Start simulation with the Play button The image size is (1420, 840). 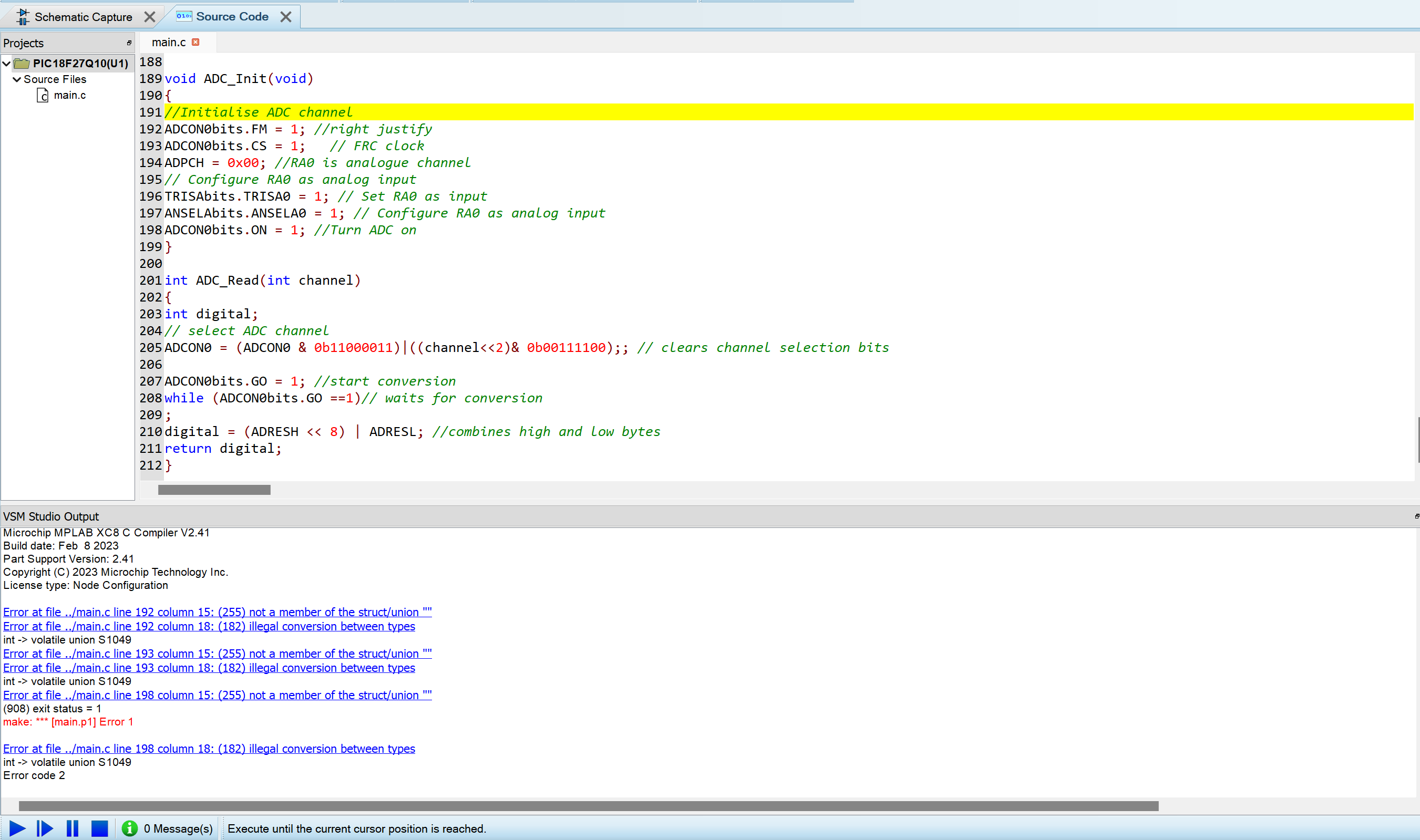17,828
